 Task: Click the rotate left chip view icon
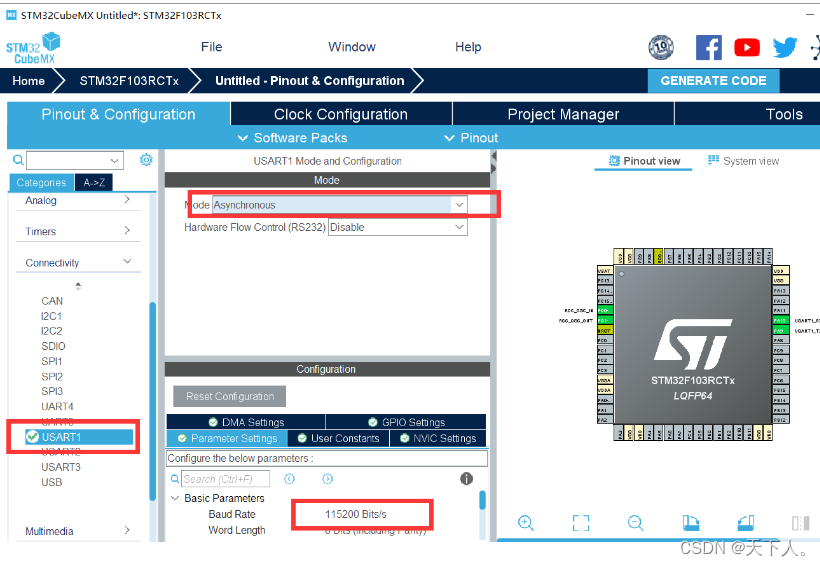coord(691,523)
